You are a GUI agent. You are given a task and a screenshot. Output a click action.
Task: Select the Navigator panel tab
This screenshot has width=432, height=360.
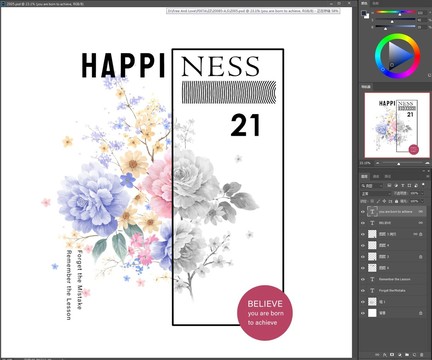366,87
